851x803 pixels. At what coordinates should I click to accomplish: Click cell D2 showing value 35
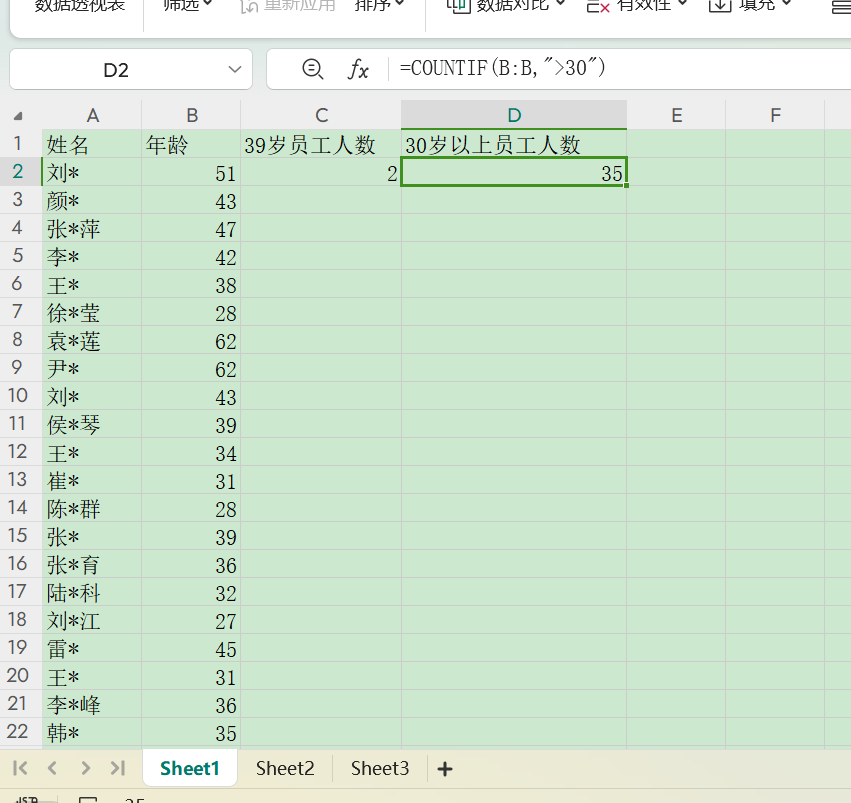[514, 173]
